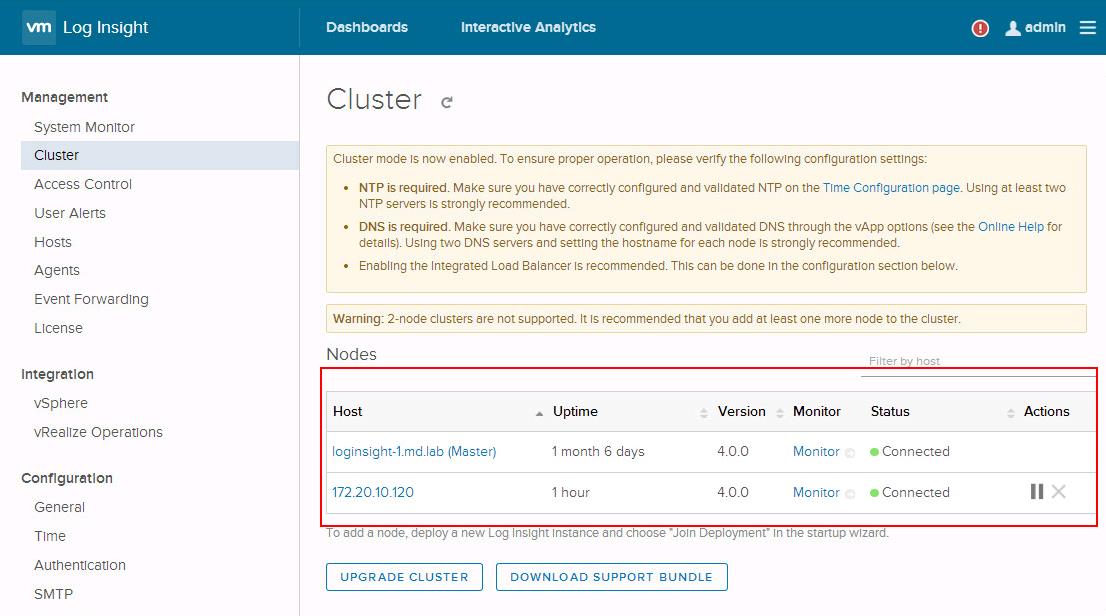Viewport: 1106px width, 616px height.
Task: Open the Online Help link
Action: tap(1010, 227)
